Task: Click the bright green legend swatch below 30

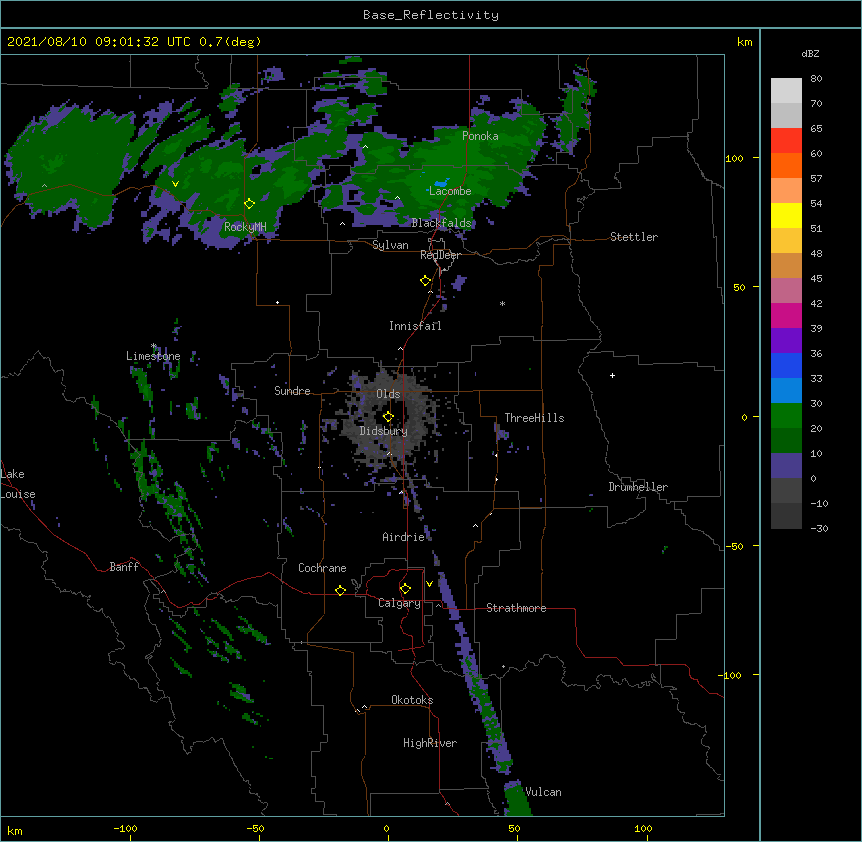Action: click(786, 416)
